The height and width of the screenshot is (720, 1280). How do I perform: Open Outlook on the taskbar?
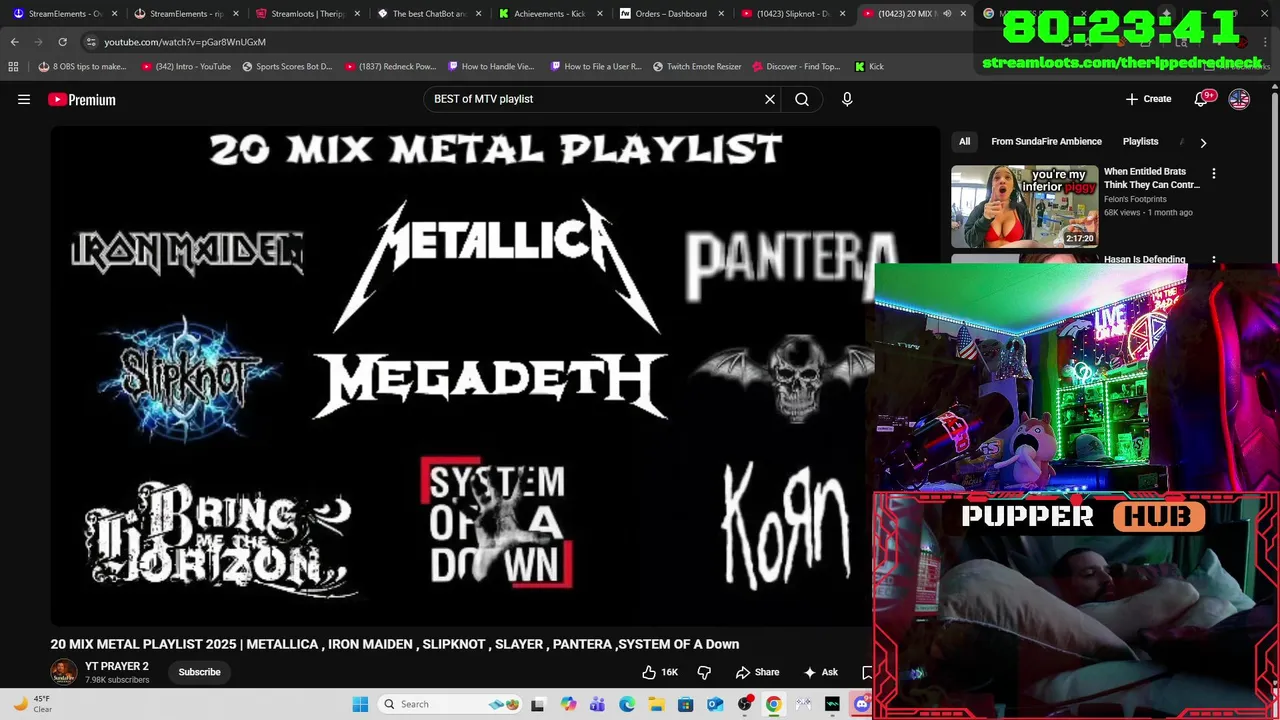pyautogui.click(x=715, y=704)
